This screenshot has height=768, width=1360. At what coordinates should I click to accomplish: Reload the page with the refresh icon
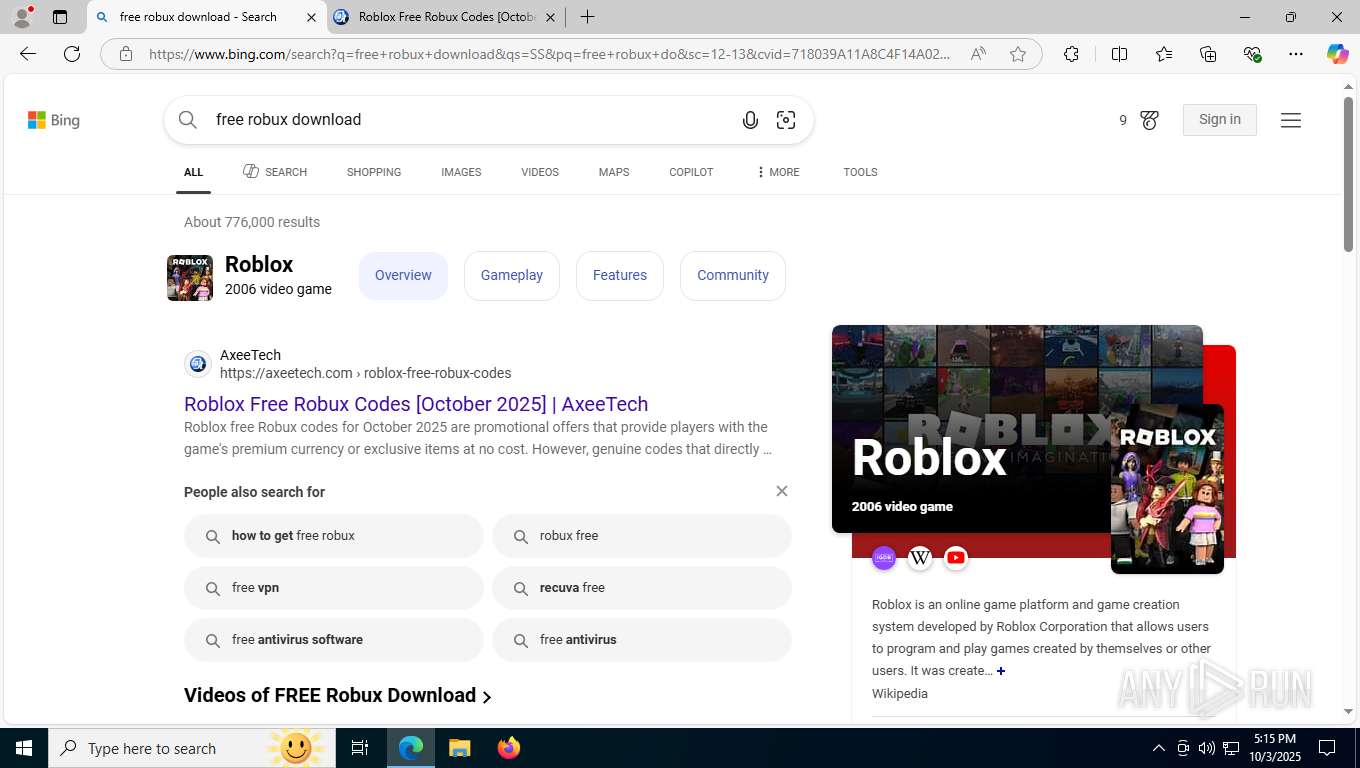(72, 54)
